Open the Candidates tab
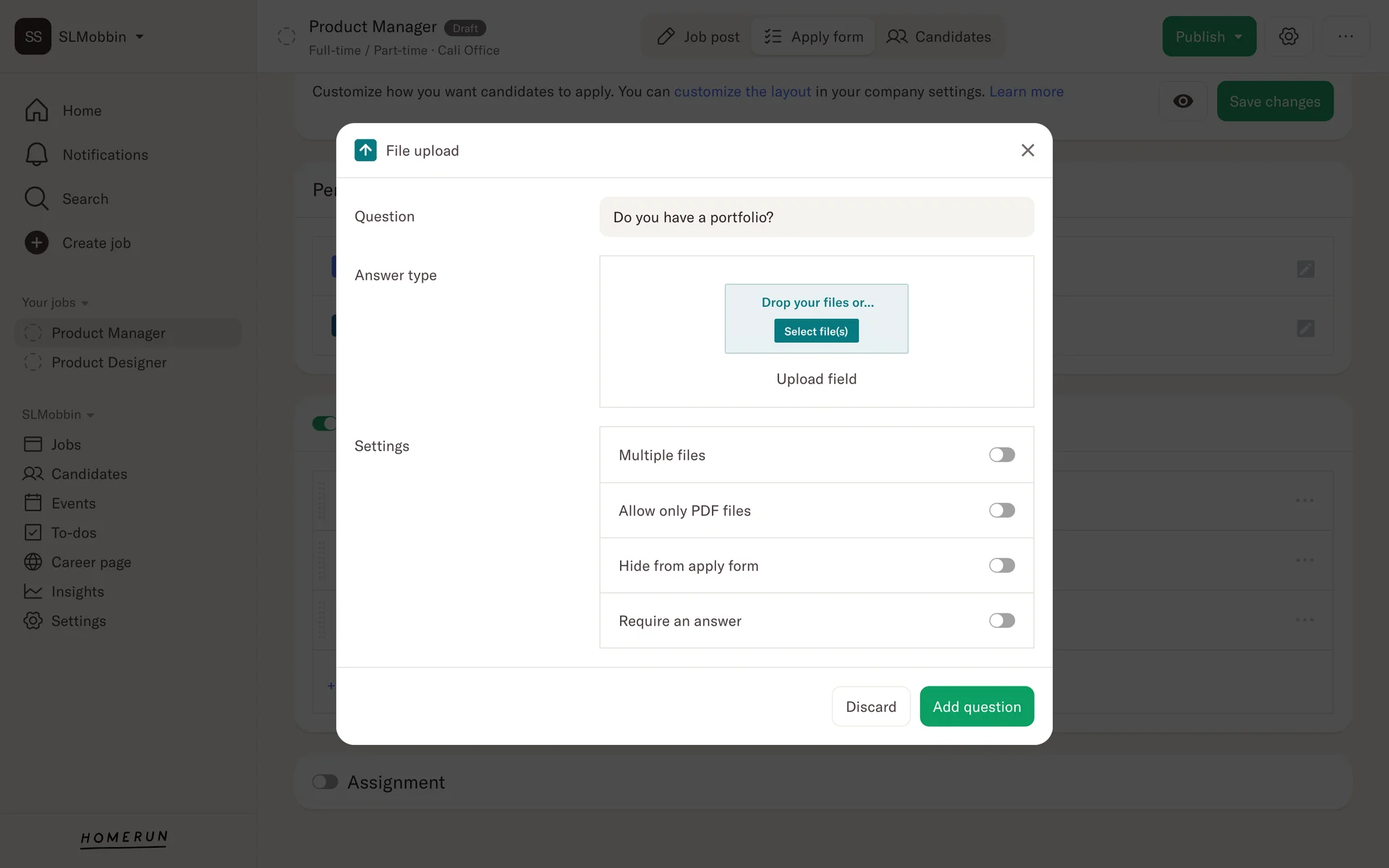Image resolution: width=1389 pixels, height=868 pixels. [938, 37]
